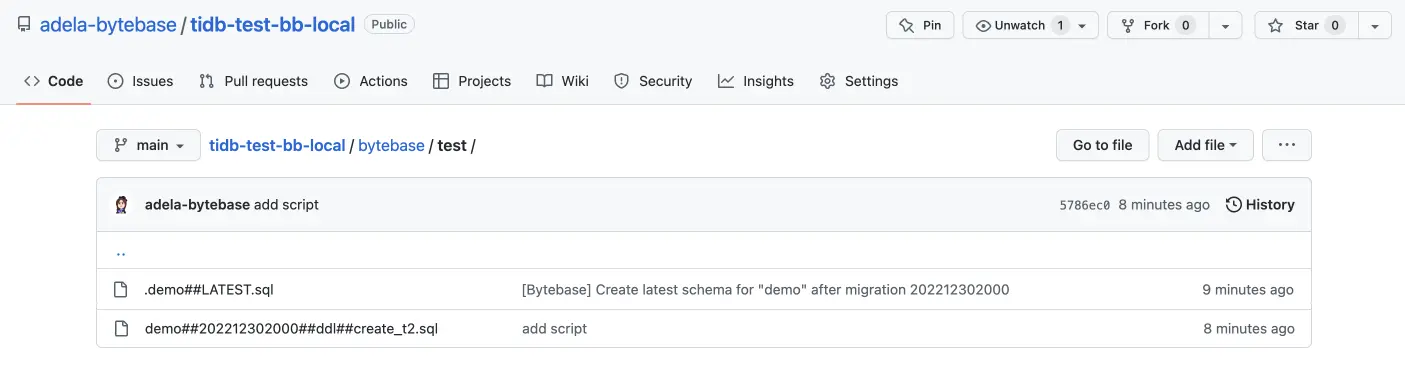The height and width of the screenshot is (389, 1405).
Task: Click 8 minutes ago in create_t2.sql row
Action: pos(1249,328)
